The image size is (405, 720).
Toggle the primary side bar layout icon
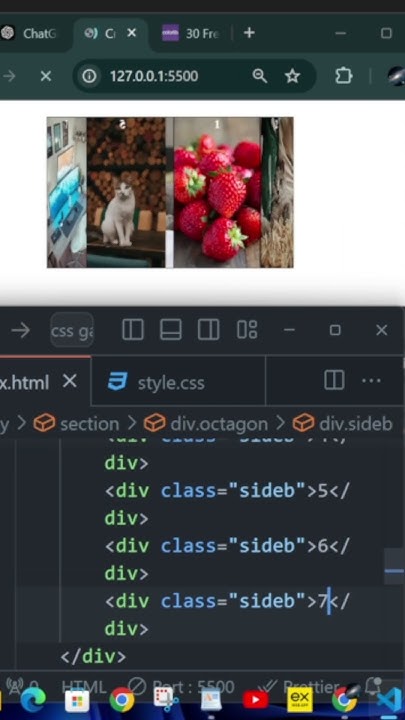tap(133, 330)
